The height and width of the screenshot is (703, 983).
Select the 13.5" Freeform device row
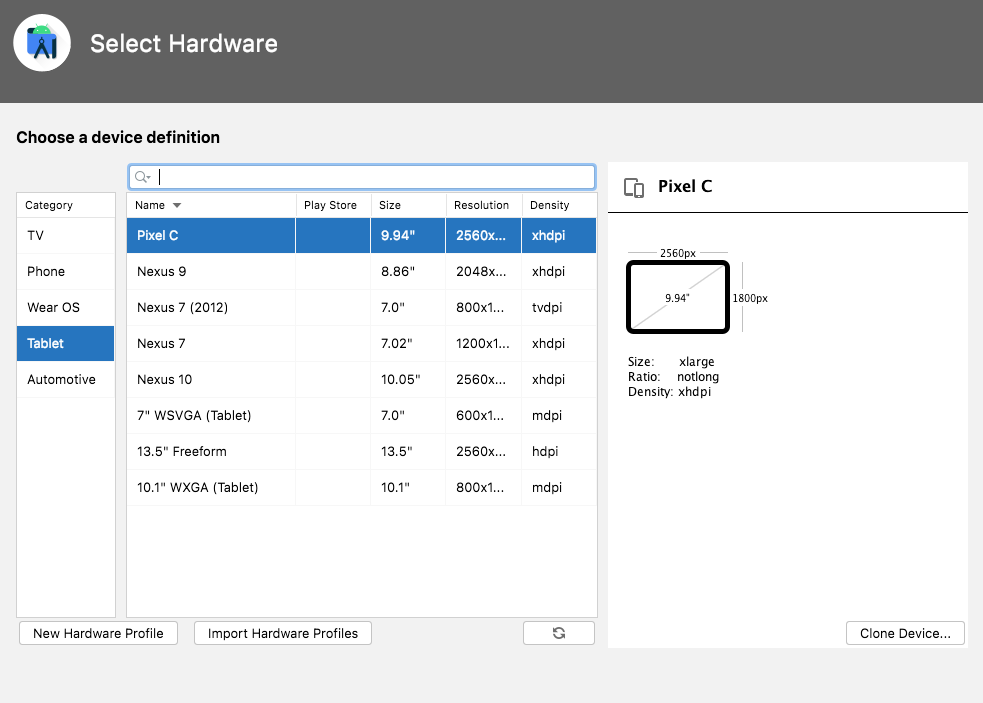tap(362, 452)
